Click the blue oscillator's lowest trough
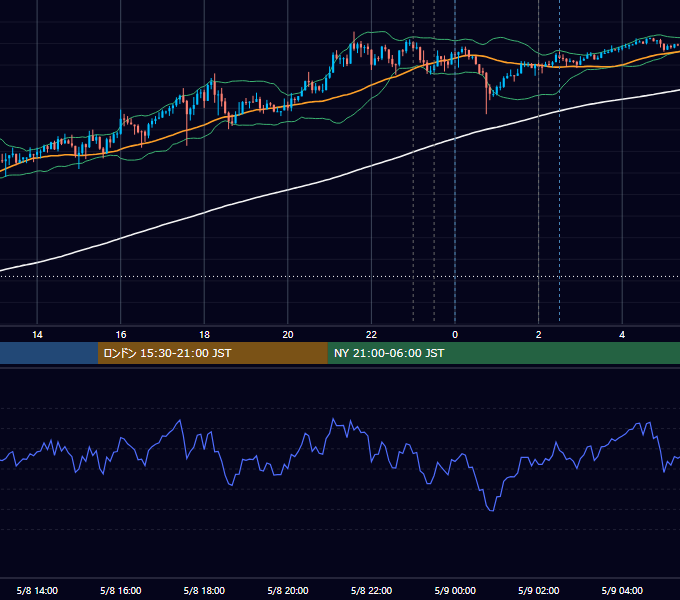The image size is (680, 600). tap(492, 510)
